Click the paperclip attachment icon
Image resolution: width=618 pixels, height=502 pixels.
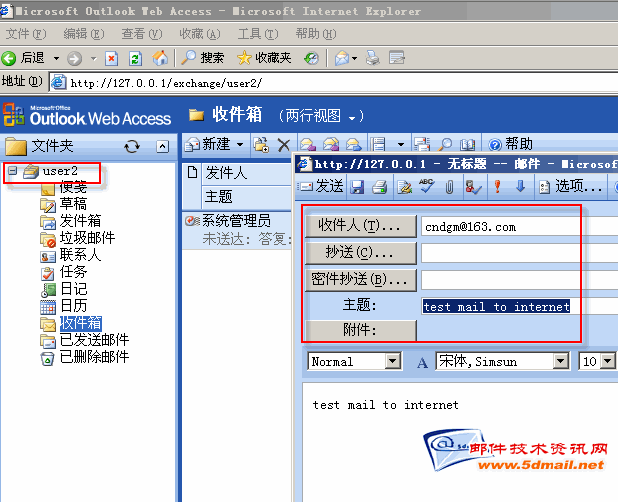450,186
